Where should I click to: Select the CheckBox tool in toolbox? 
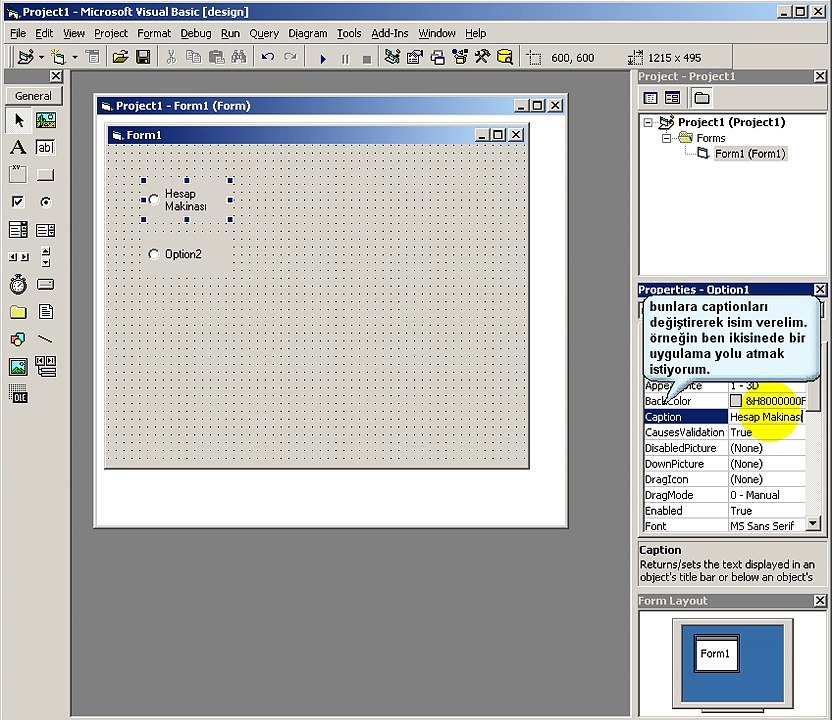[x=18, y=202]
